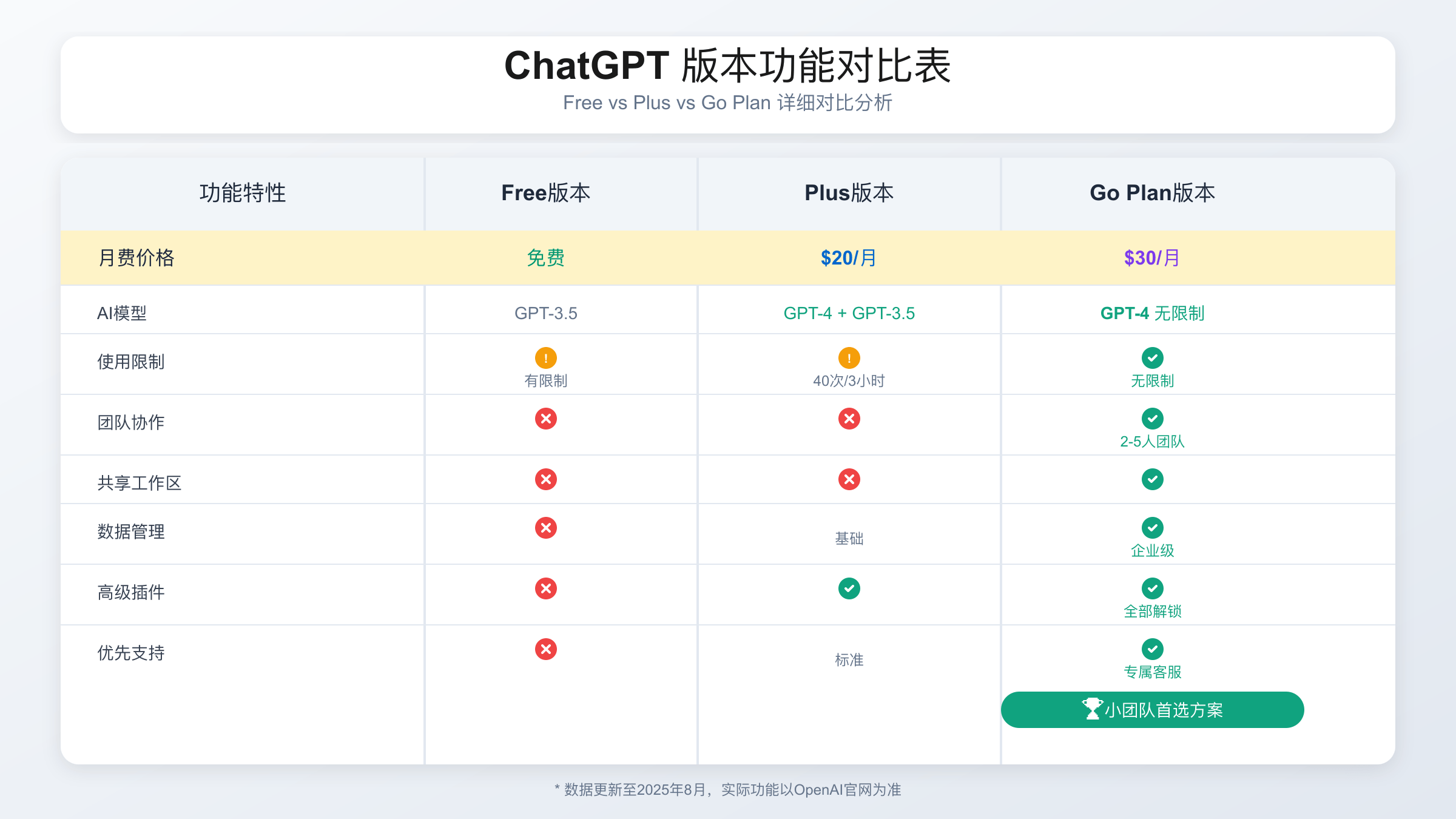Click the 月费价格 row label
Image resolution: width=1456 pixels, height=819 pixels.
[x=136, y=258]
